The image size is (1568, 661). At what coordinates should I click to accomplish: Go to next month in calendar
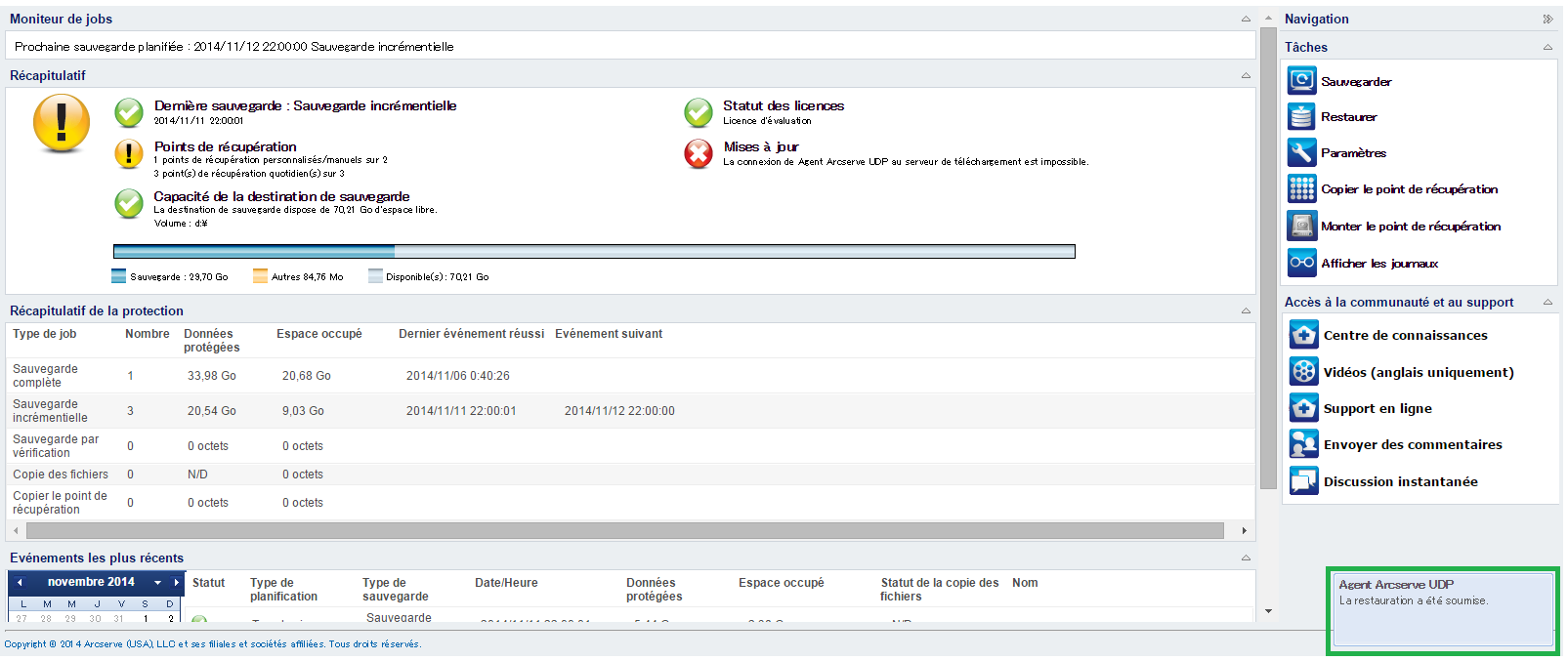coord(176,582)
